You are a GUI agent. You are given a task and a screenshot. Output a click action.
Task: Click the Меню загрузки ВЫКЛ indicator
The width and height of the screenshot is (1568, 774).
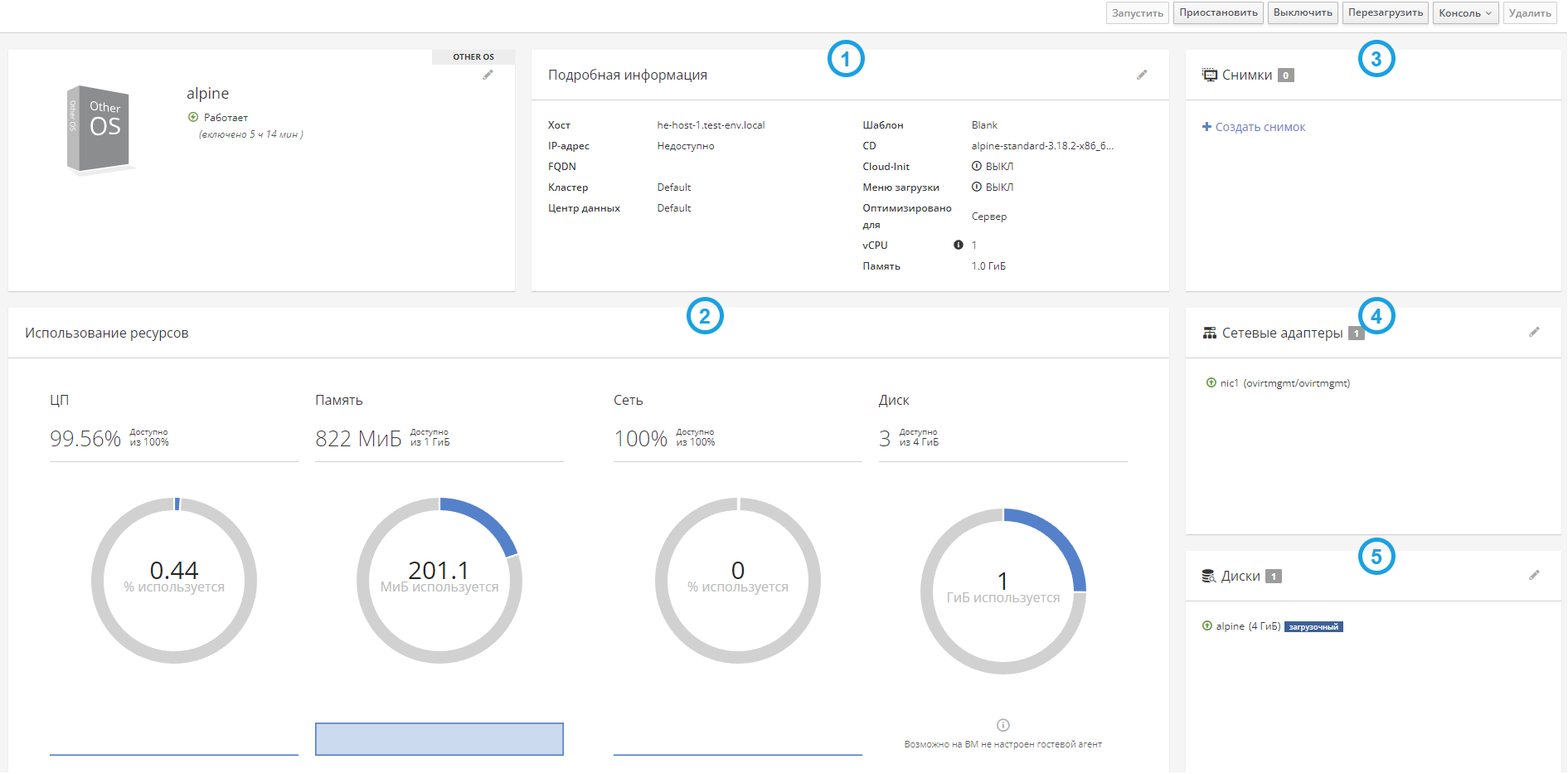(x=993, y=187)
